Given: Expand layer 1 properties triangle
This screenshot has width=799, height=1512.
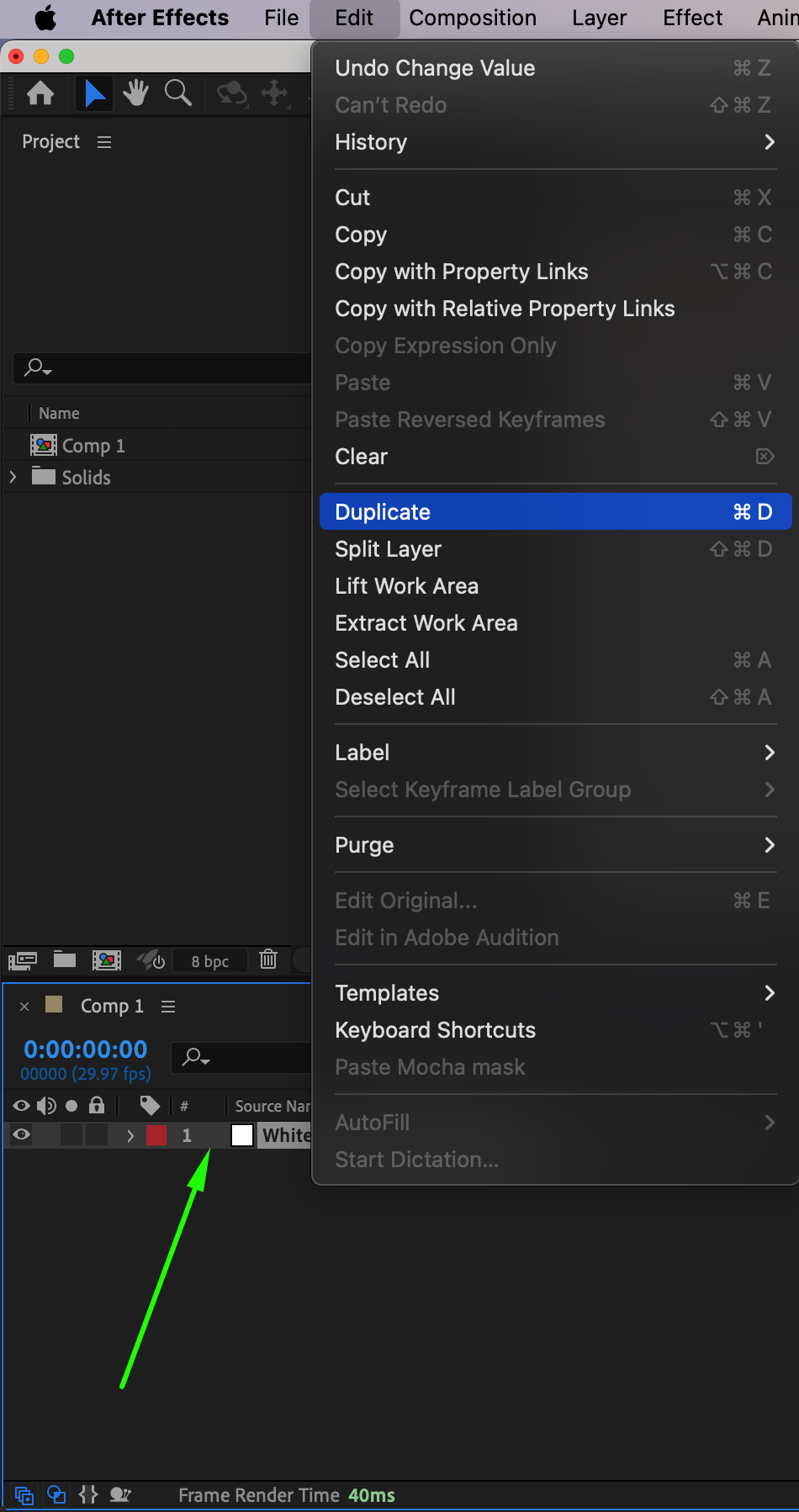Looking at the screenshot, I should coord(130,1135).
